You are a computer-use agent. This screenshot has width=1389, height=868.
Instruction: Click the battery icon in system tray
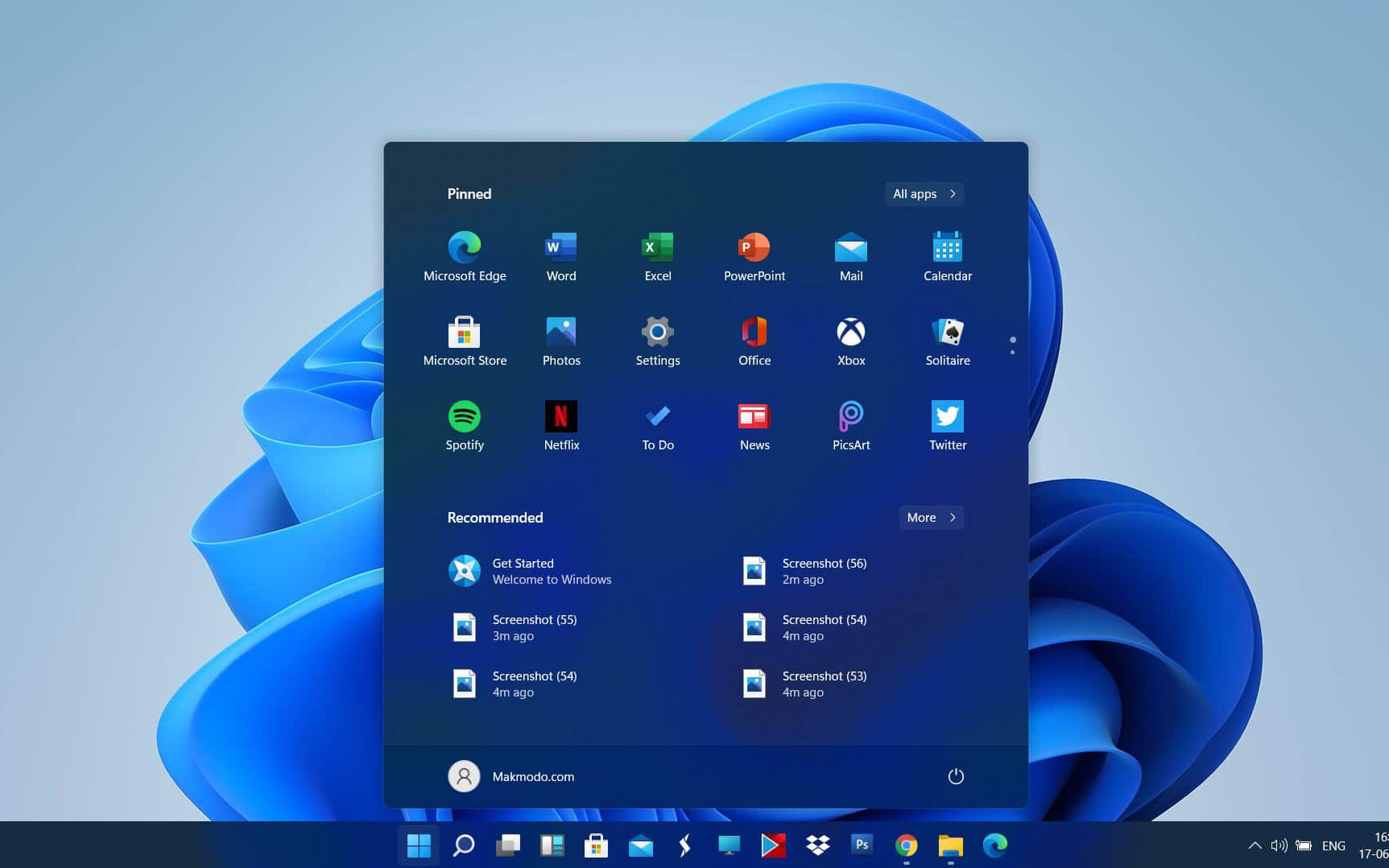click(1304, 845)
